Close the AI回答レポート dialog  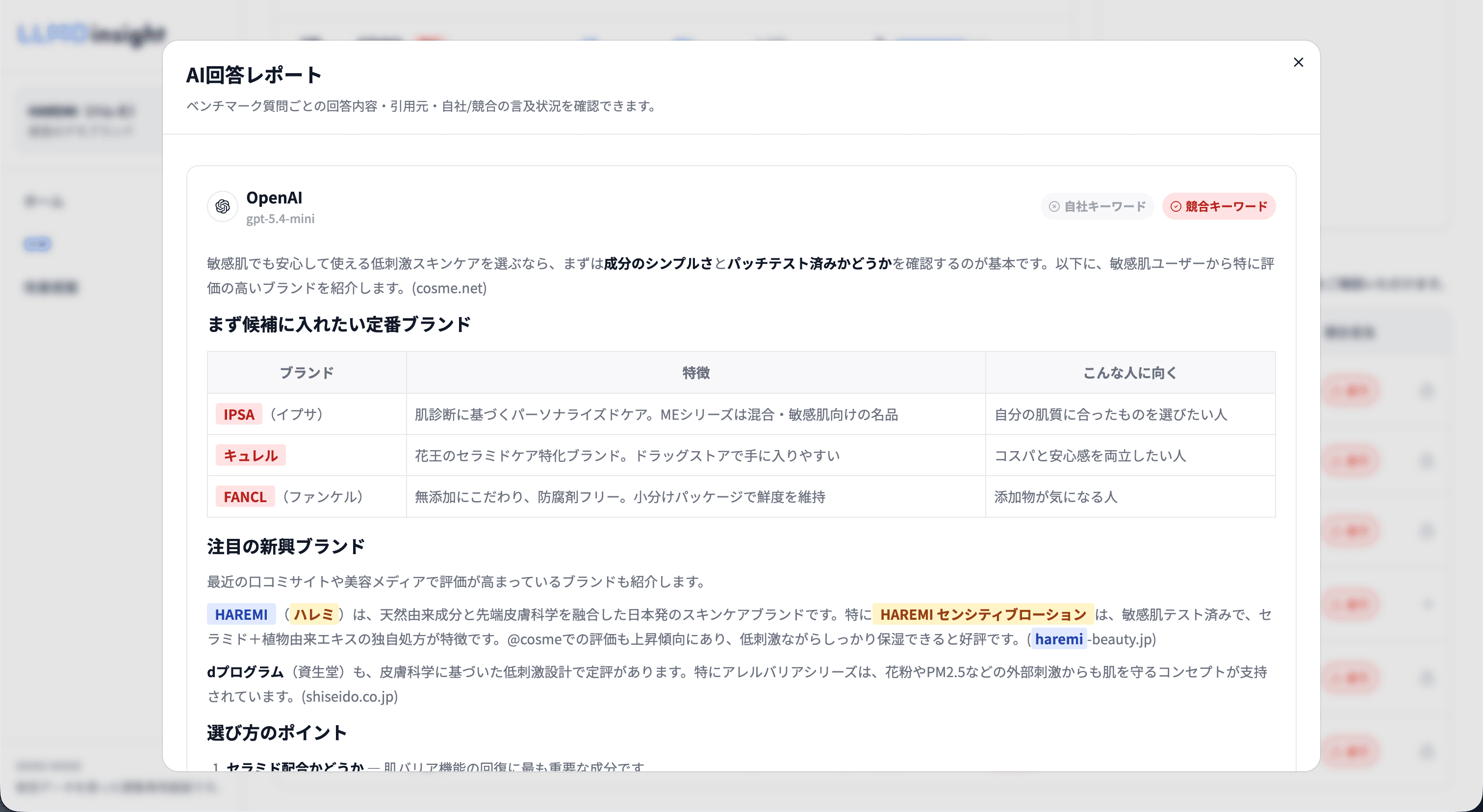click(x=1298, y=62)
